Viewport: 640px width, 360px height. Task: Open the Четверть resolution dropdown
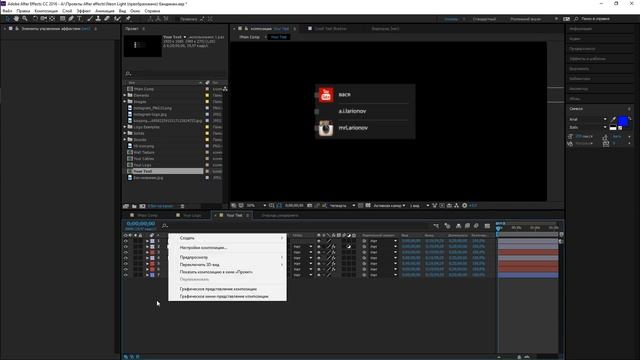click(342, 205)
